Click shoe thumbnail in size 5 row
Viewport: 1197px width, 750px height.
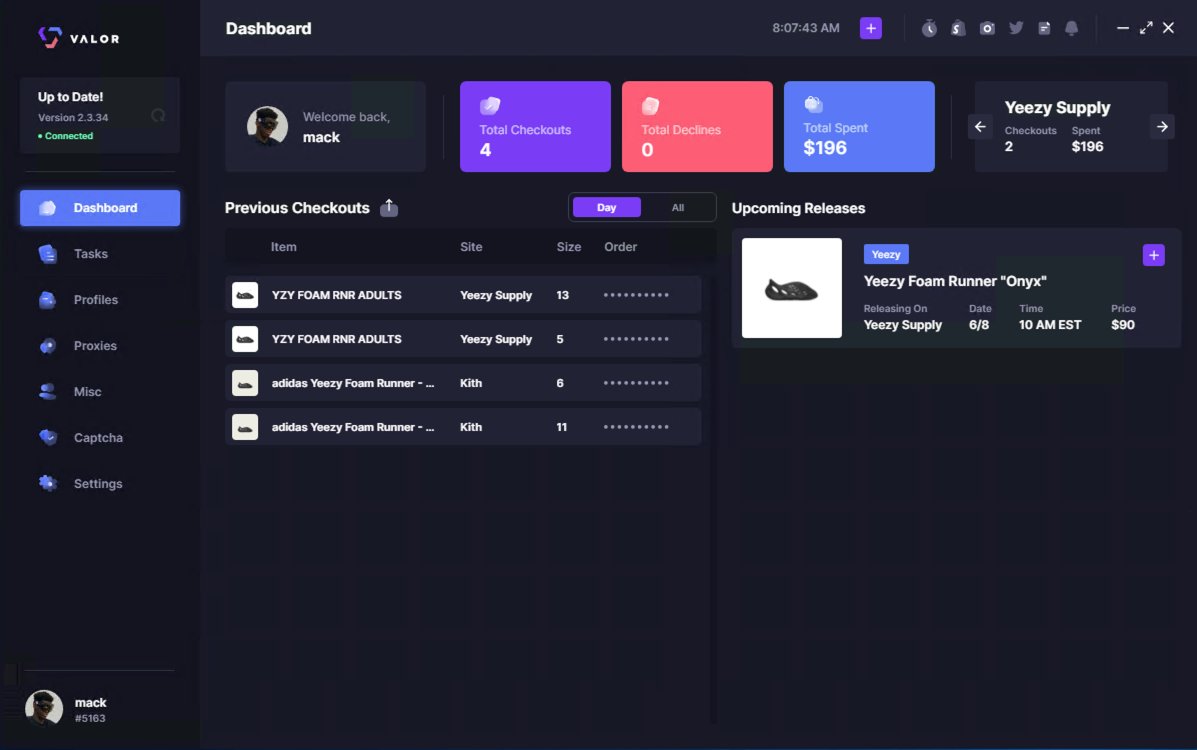pyautogui.click(x=245, y=339)
